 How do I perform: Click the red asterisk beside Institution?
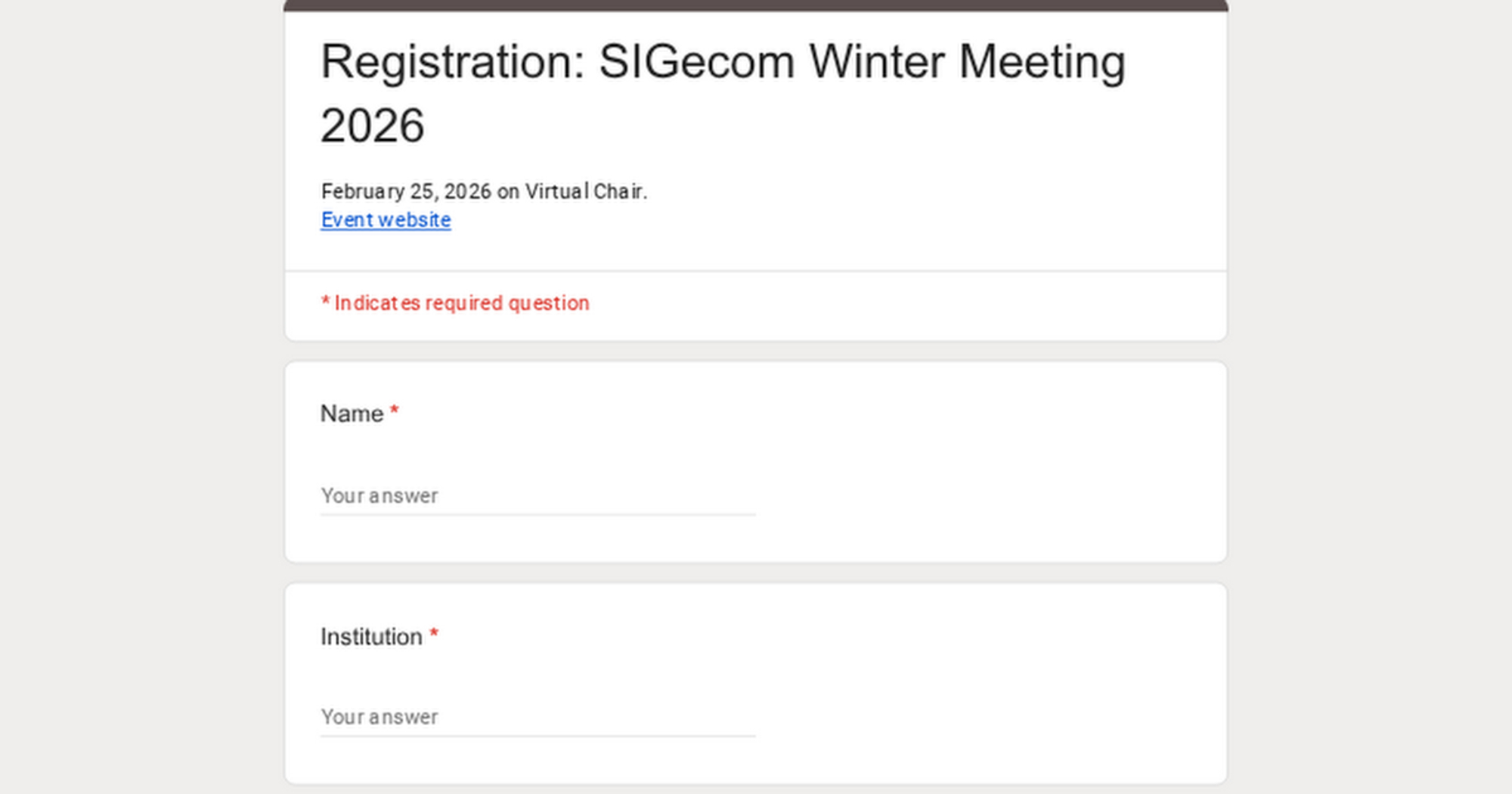coord(434,634)
